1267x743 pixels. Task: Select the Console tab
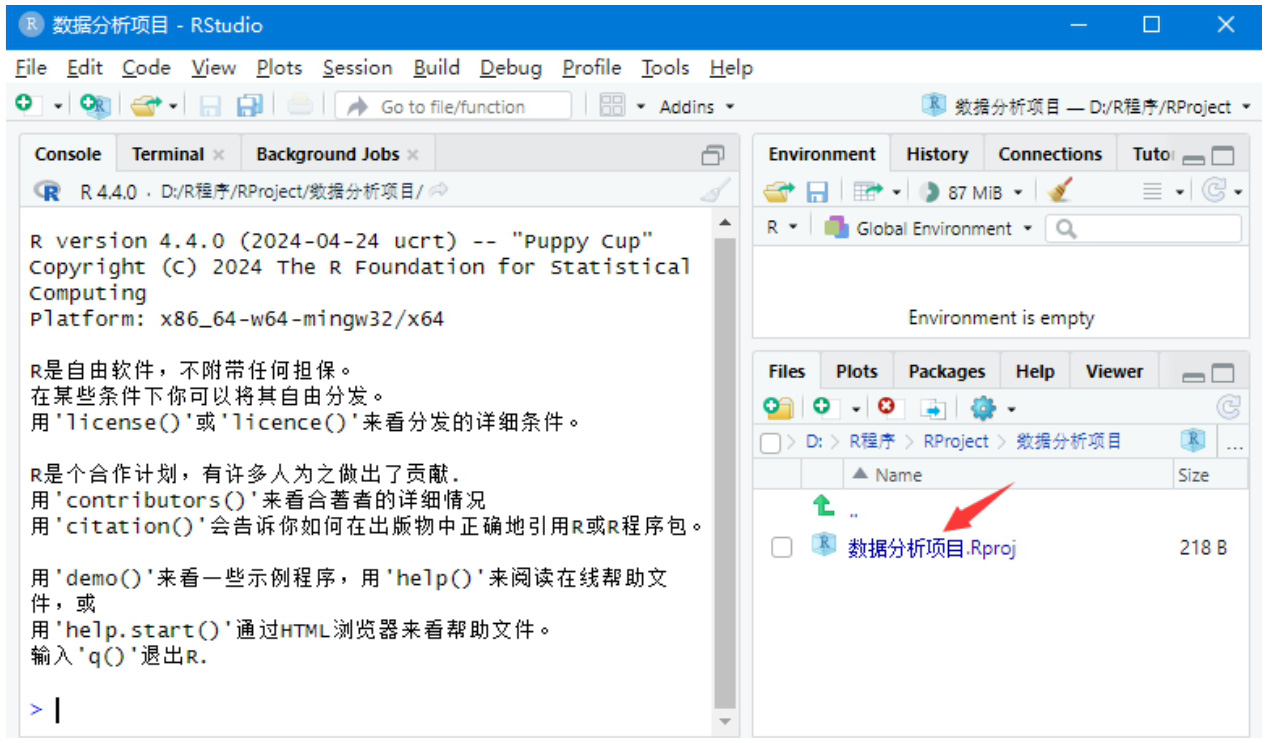pos(68,154)
